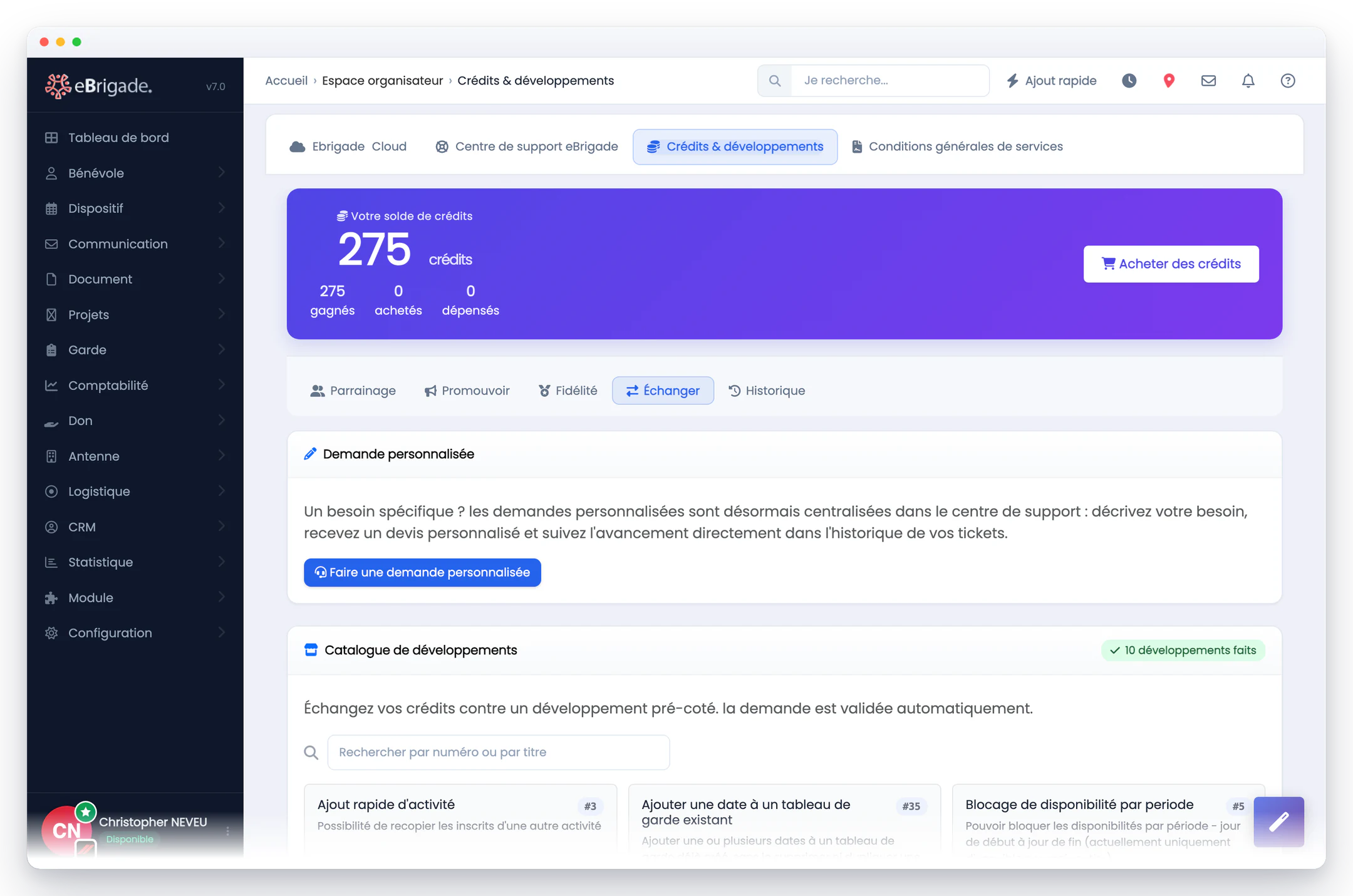Click the Tableau de bord grid icon
Viewport: 1353px width, 896px height.
[51, 138]
